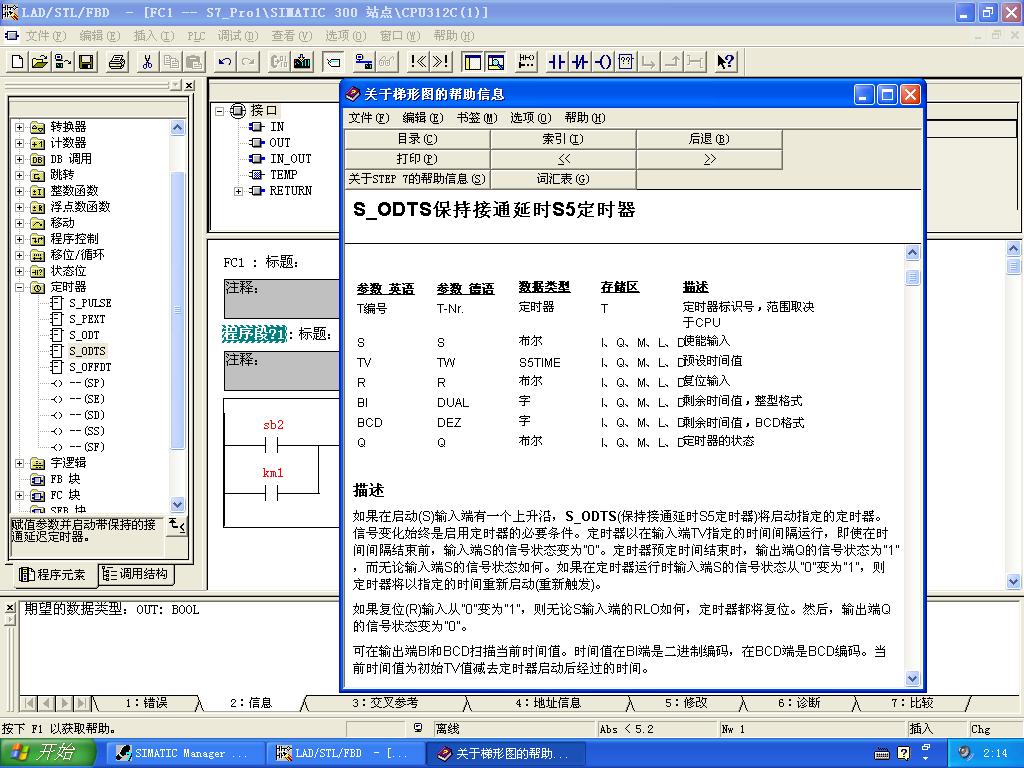Click the context help arrow icon

(x=726, y=62)
